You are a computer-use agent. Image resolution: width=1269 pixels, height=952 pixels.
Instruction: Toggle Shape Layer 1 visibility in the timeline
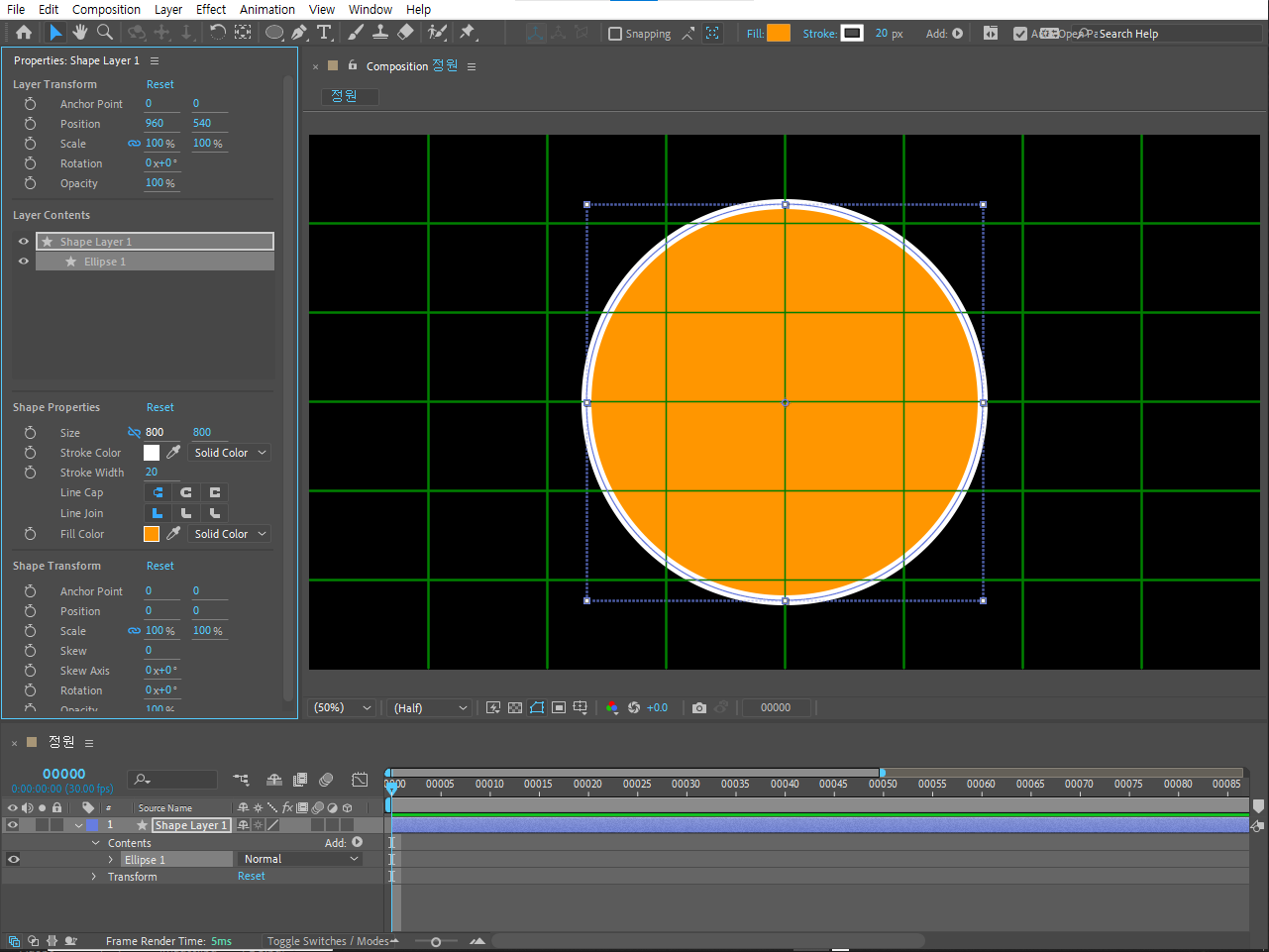click(x=13, y=824)
